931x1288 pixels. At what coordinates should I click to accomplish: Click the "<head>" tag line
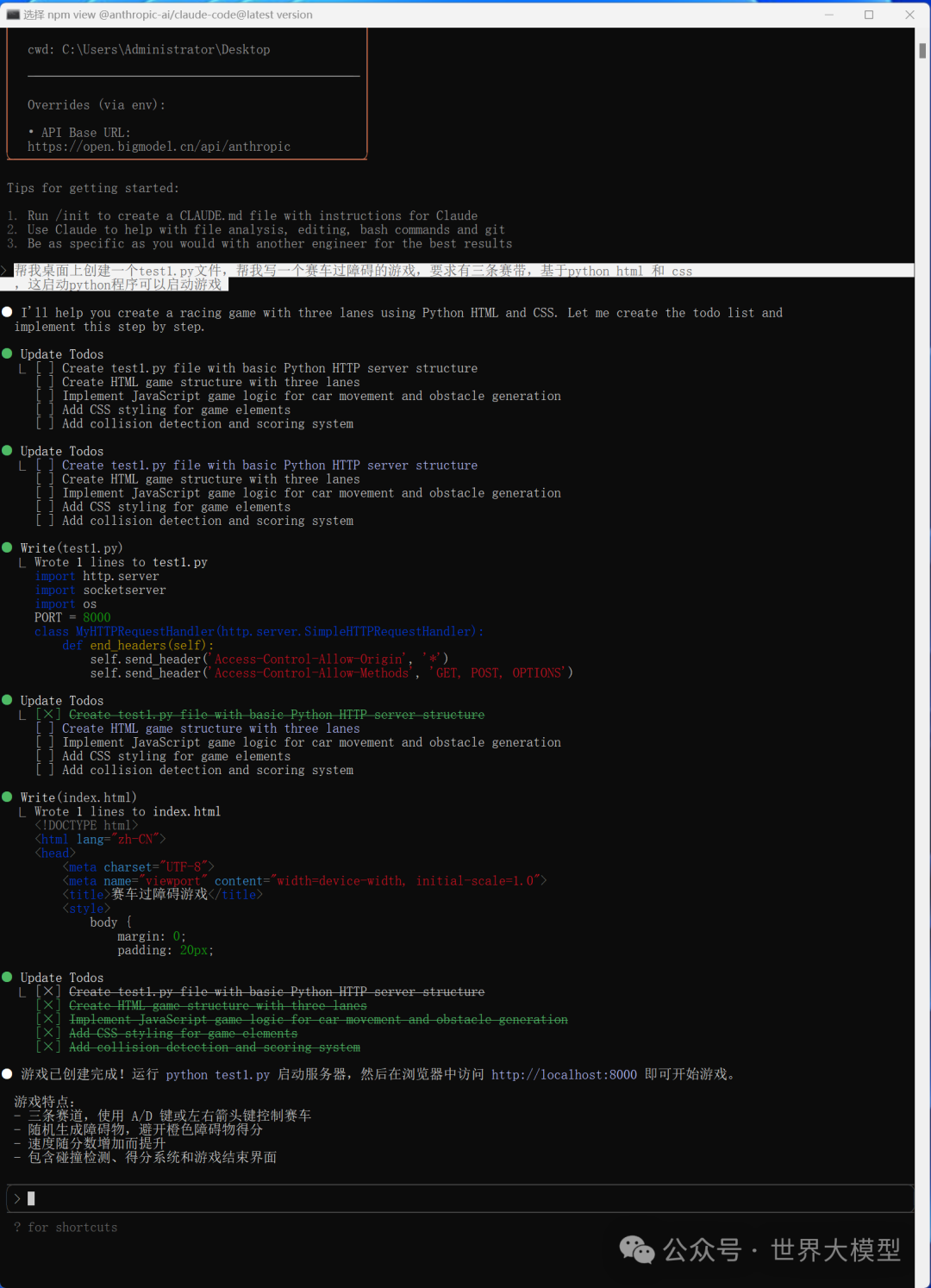pyautogui.click(x=55, y=853)
